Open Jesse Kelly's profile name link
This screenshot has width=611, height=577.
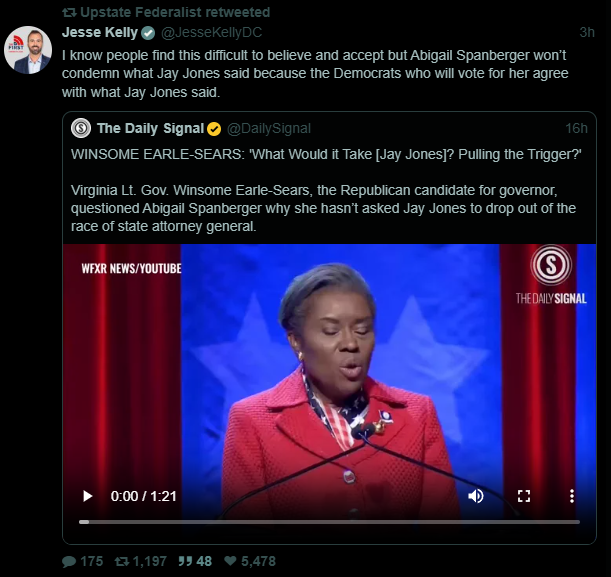click(x=99, y=32)
